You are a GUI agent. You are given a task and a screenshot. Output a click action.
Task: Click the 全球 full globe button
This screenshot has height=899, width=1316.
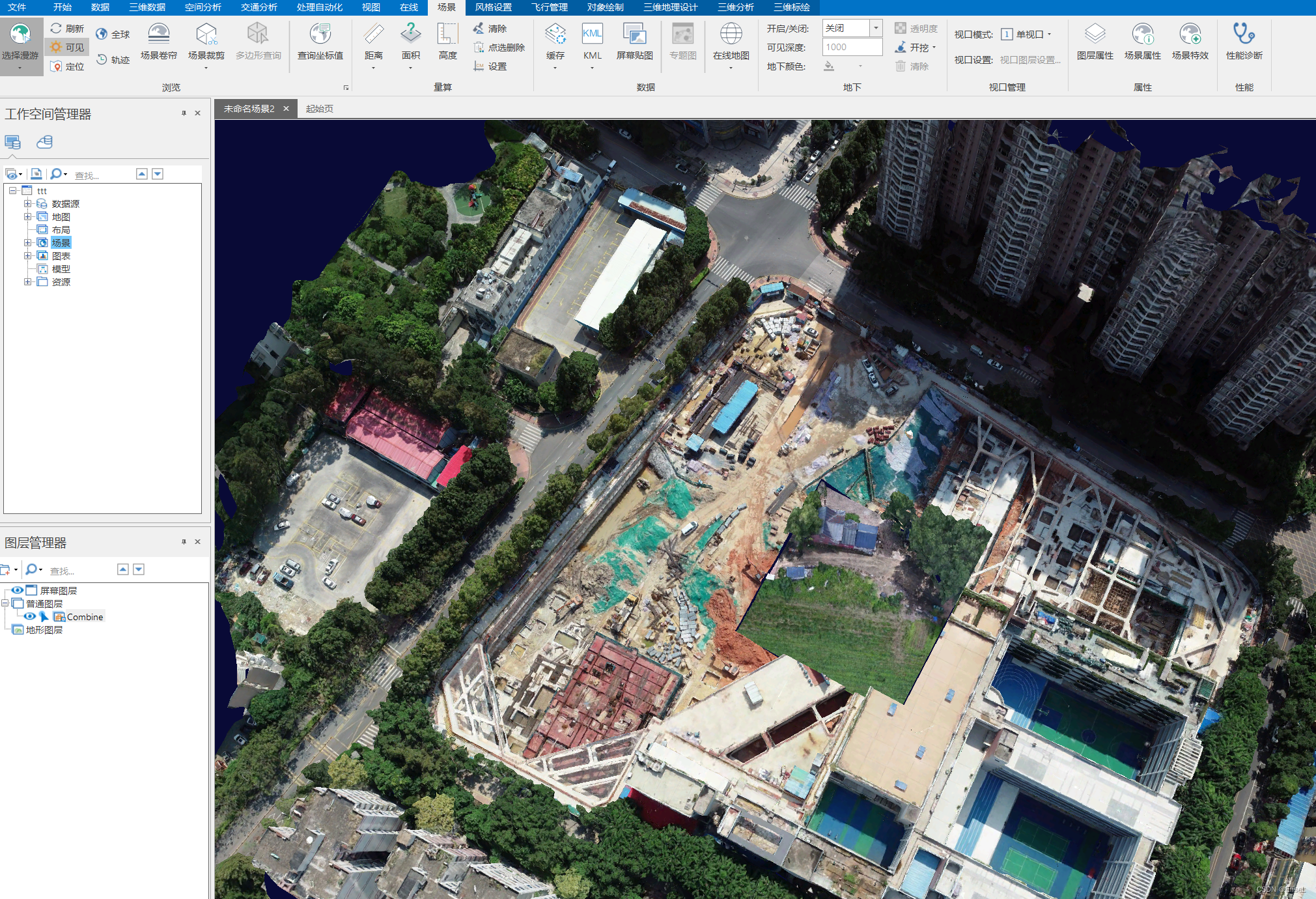click(x=113, y=35)
